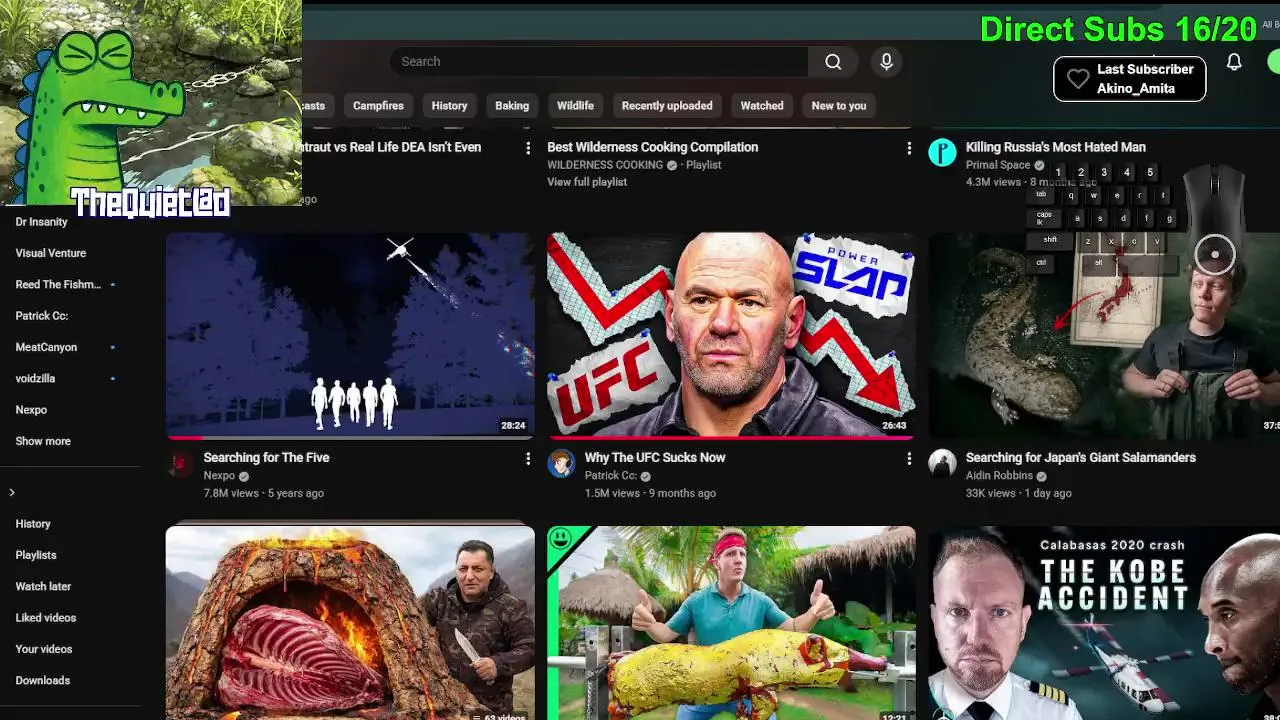This screenshot has height=720, width=1280.
Task: Open Nexpo channel avatar under video
Action: click(180, 463)
